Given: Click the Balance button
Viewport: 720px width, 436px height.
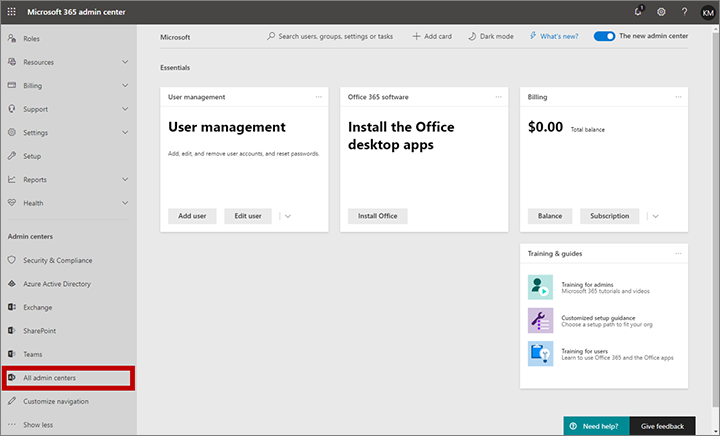Looking at the screenshot, I should [x=550, y=216].
